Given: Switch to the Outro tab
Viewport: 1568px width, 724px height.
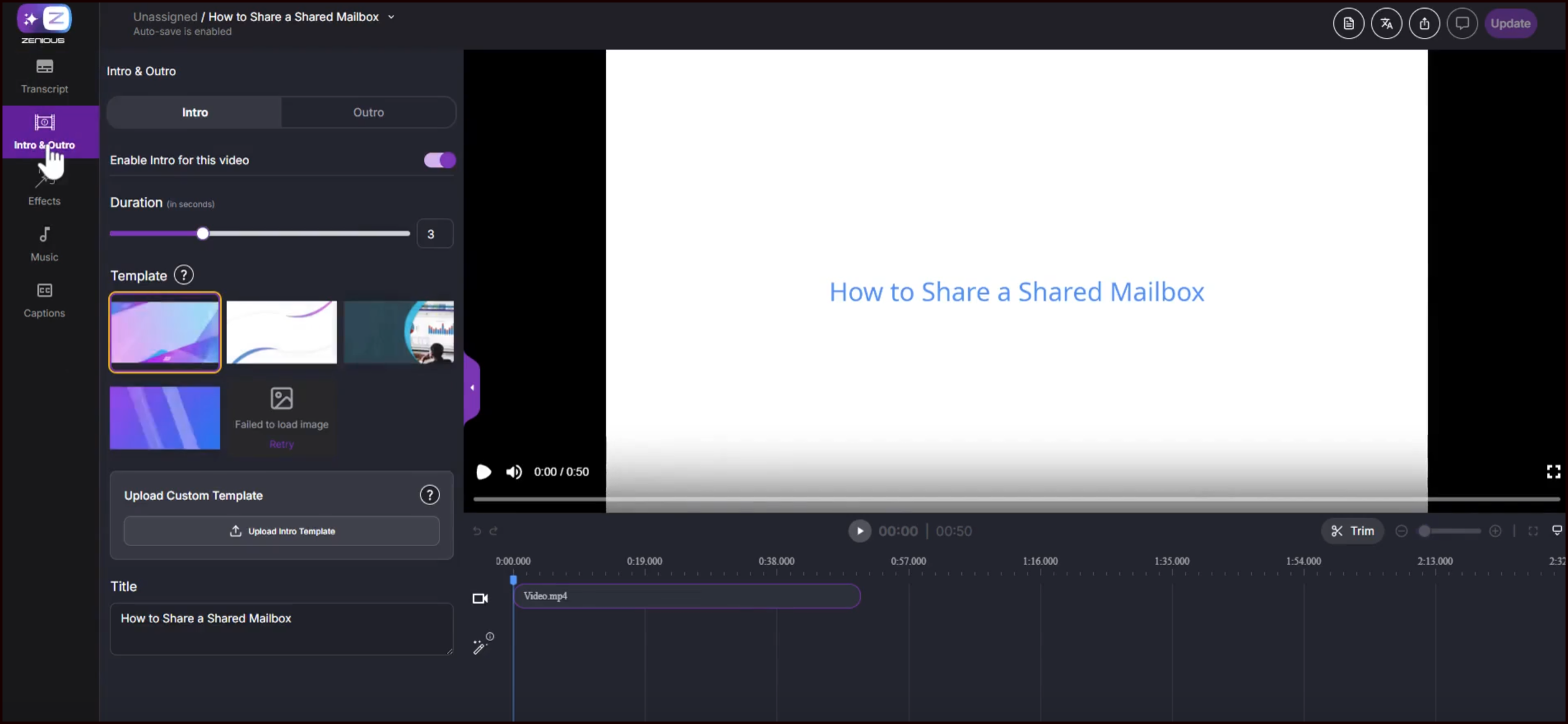Looking at the screenshot, I should pos(368,112).
